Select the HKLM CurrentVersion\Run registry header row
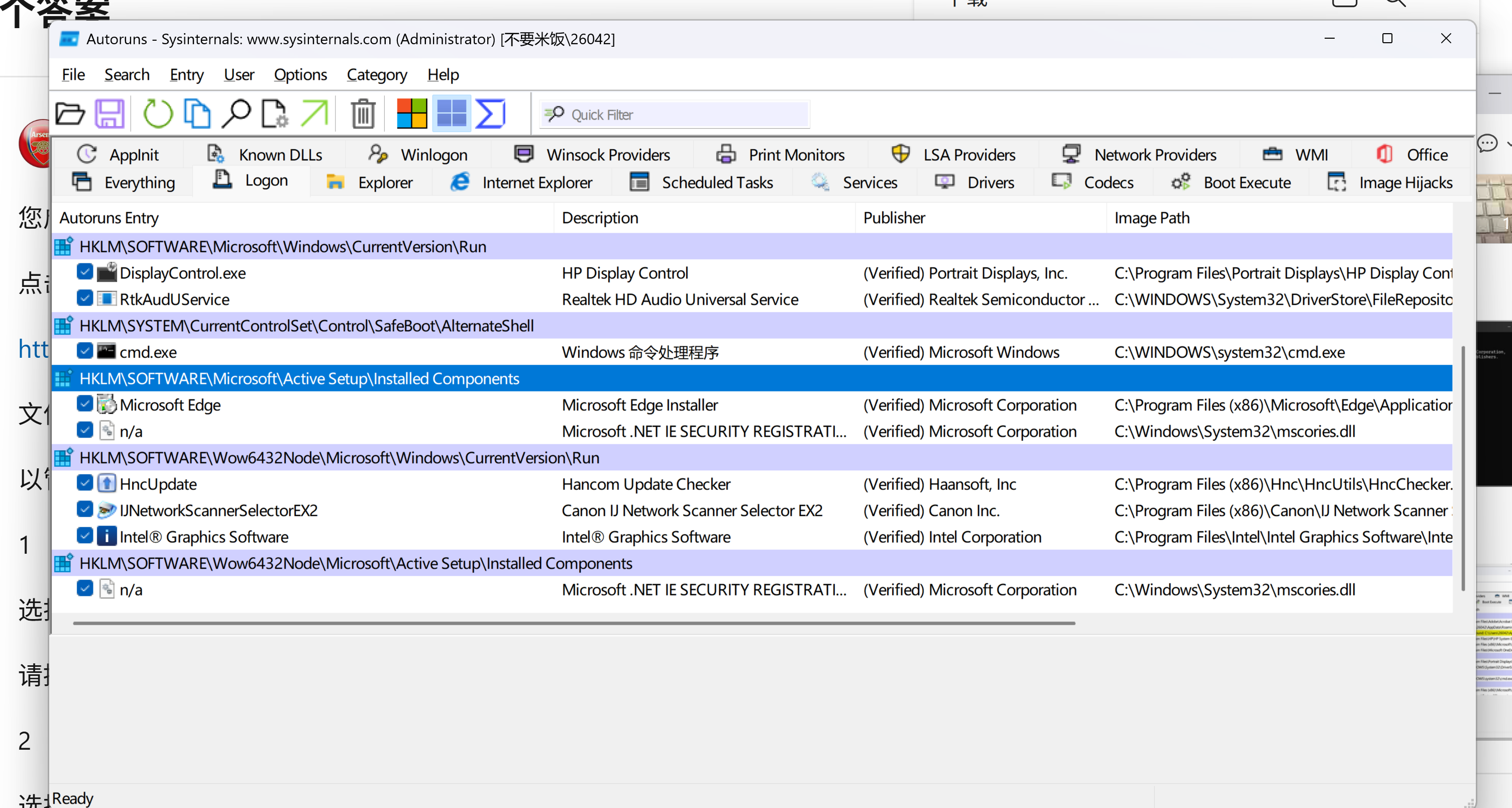 [752, 247]
